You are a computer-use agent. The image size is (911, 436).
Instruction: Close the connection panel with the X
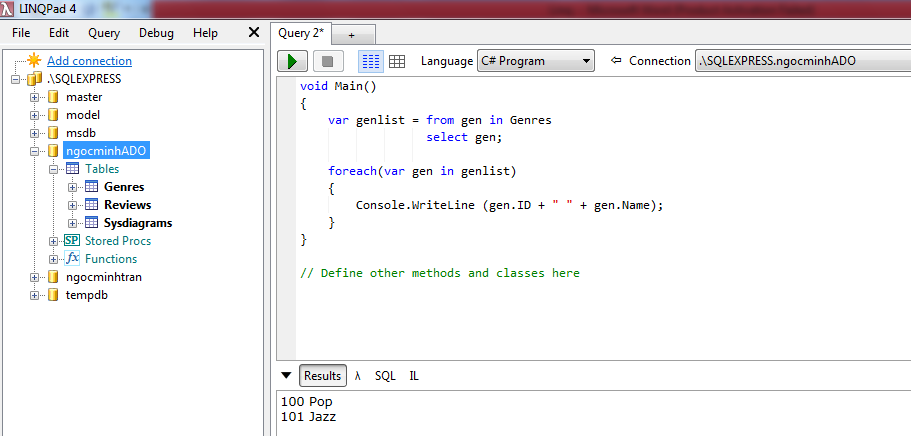click(254, 32)
